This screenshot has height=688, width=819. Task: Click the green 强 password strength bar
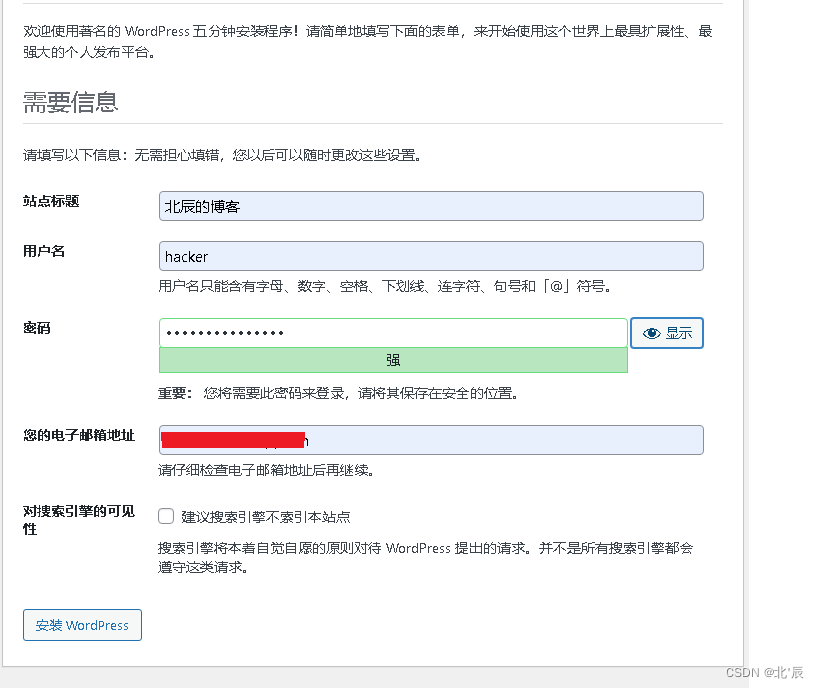click(393, 360)
